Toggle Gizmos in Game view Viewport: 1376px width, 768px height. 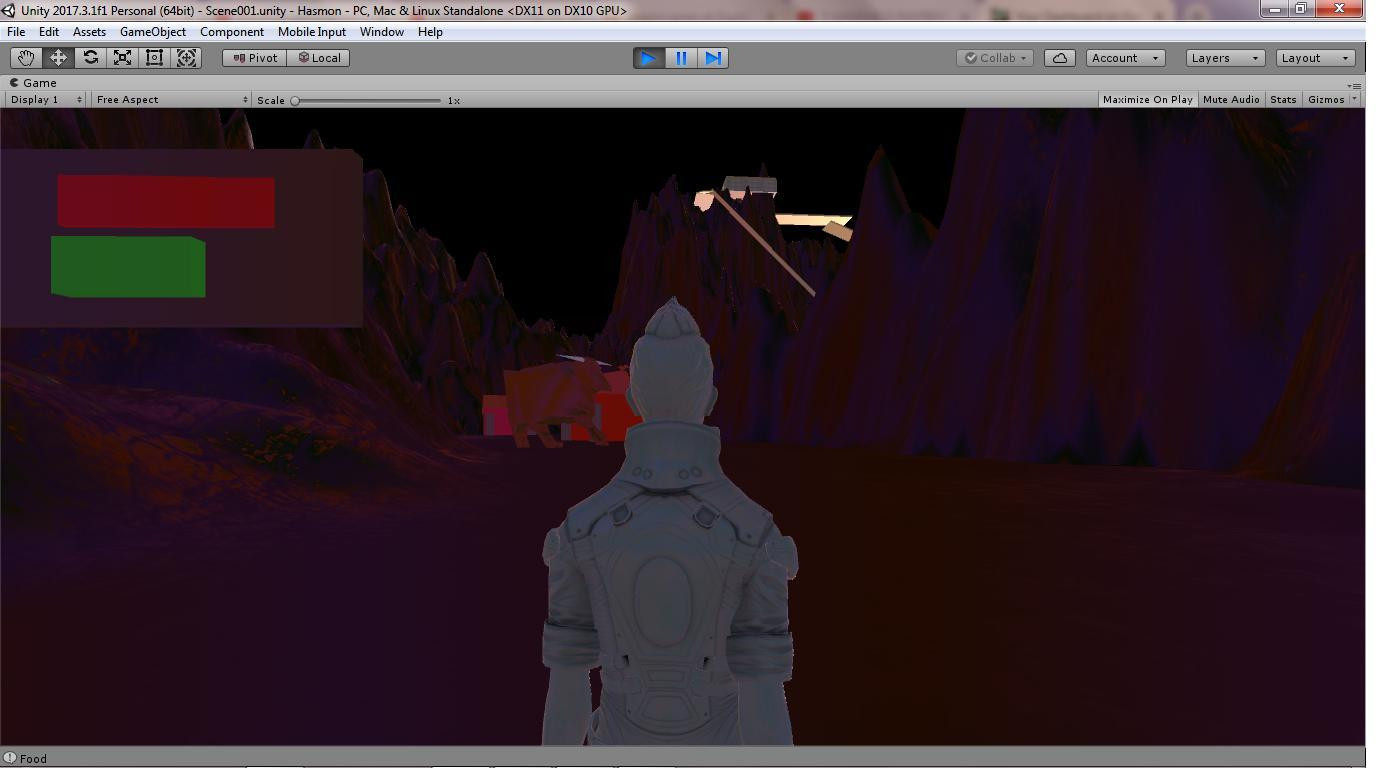[x=1326, y=99]
